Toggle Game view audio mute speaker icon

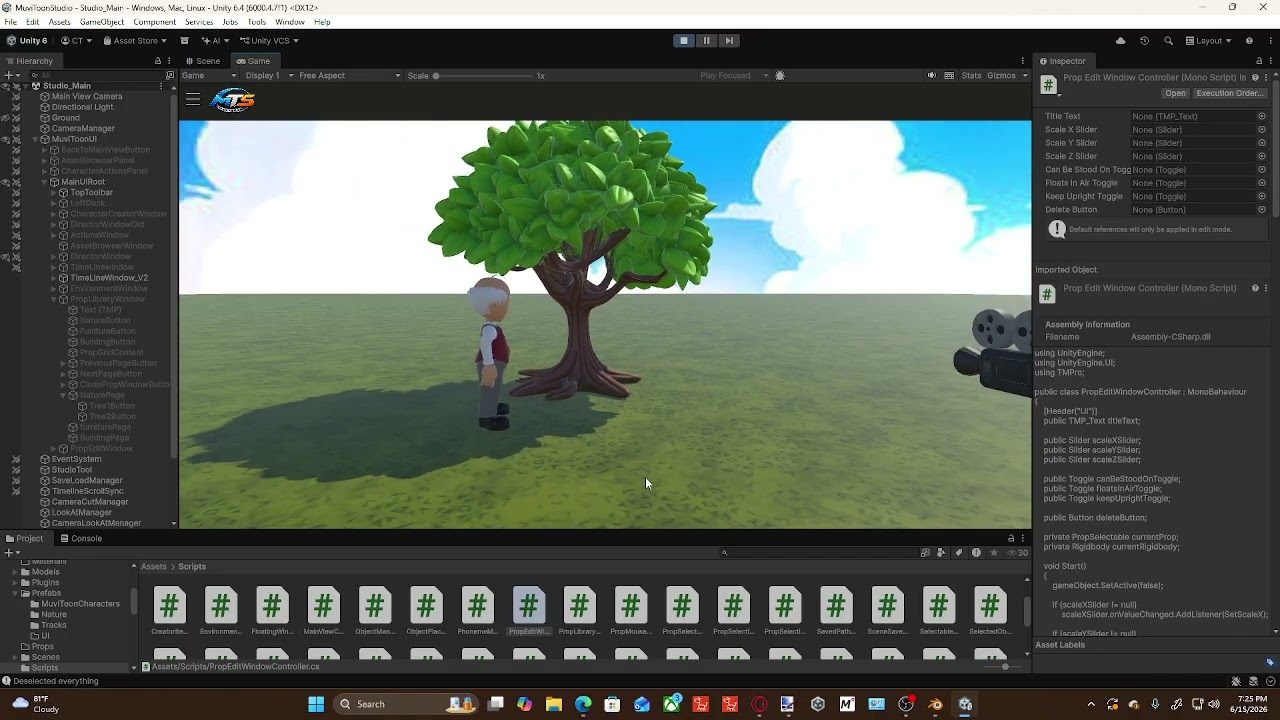932,76
